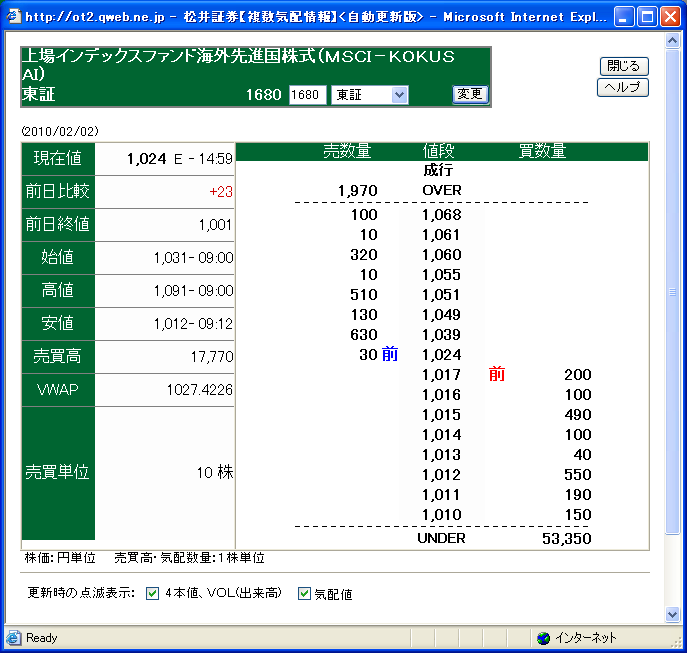
Task: Select the 1,024 price row in the order book
Action: [x=441, y=354]
